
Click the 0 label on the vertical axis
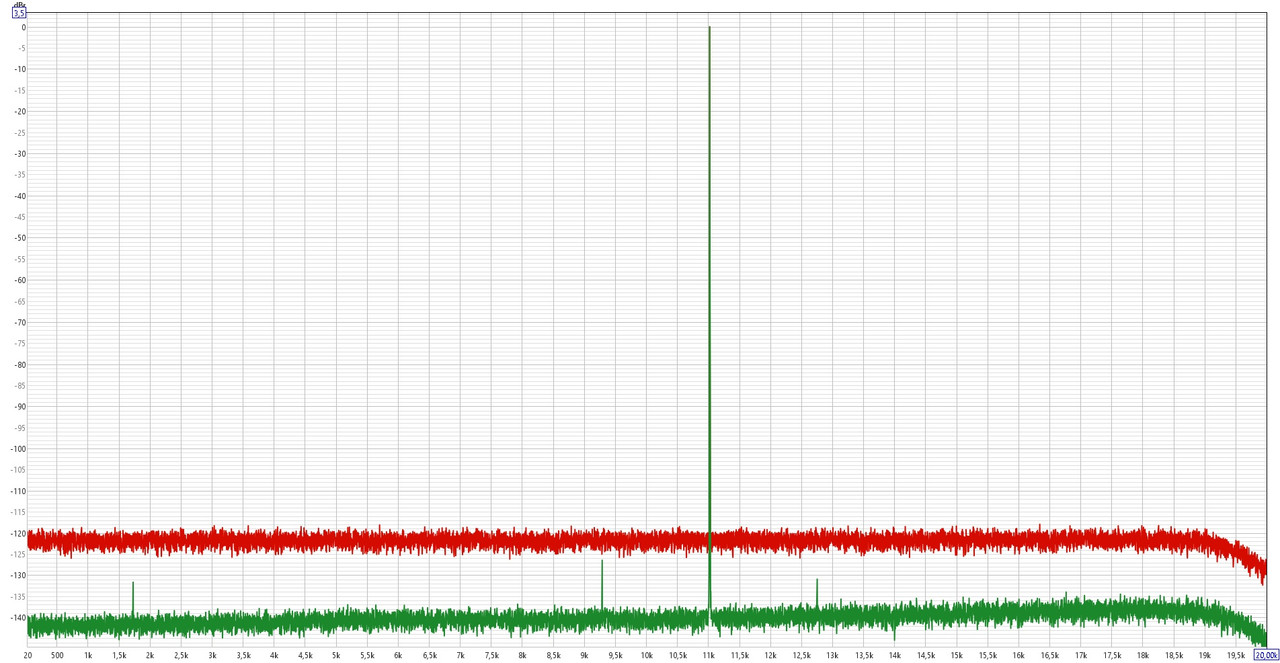[x=22, y=27]
